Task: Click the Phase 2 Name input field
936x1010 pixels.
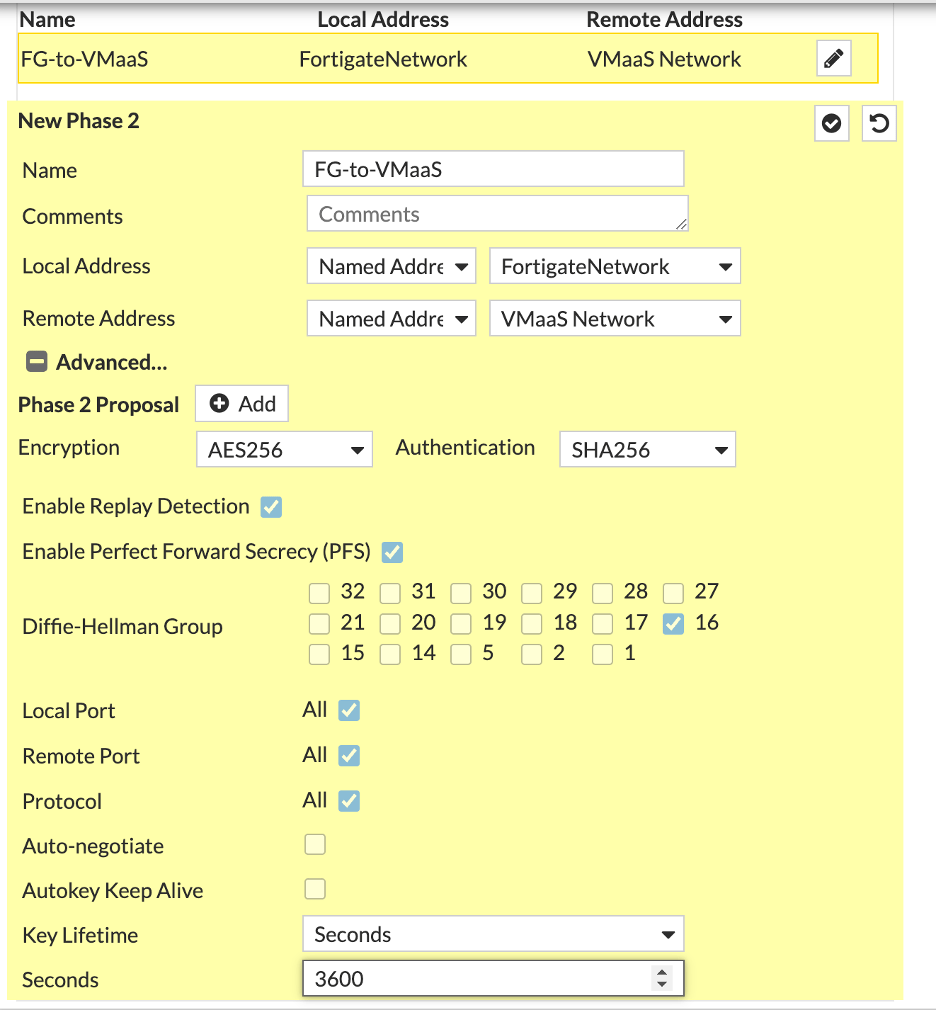Action: (x=493, y=170)
